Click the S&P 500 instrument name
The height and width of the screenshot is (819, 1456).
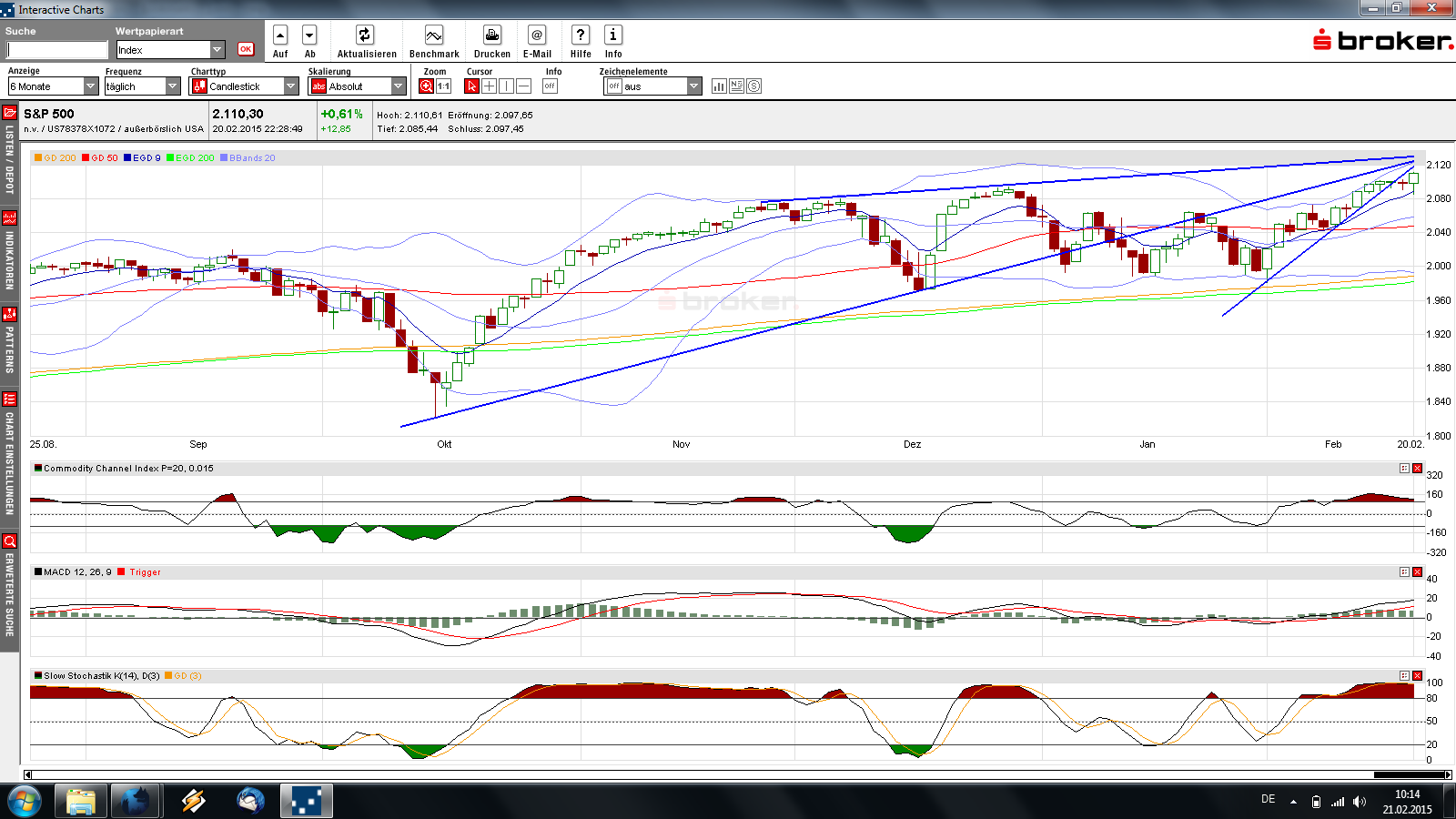(x=49, y=114)
